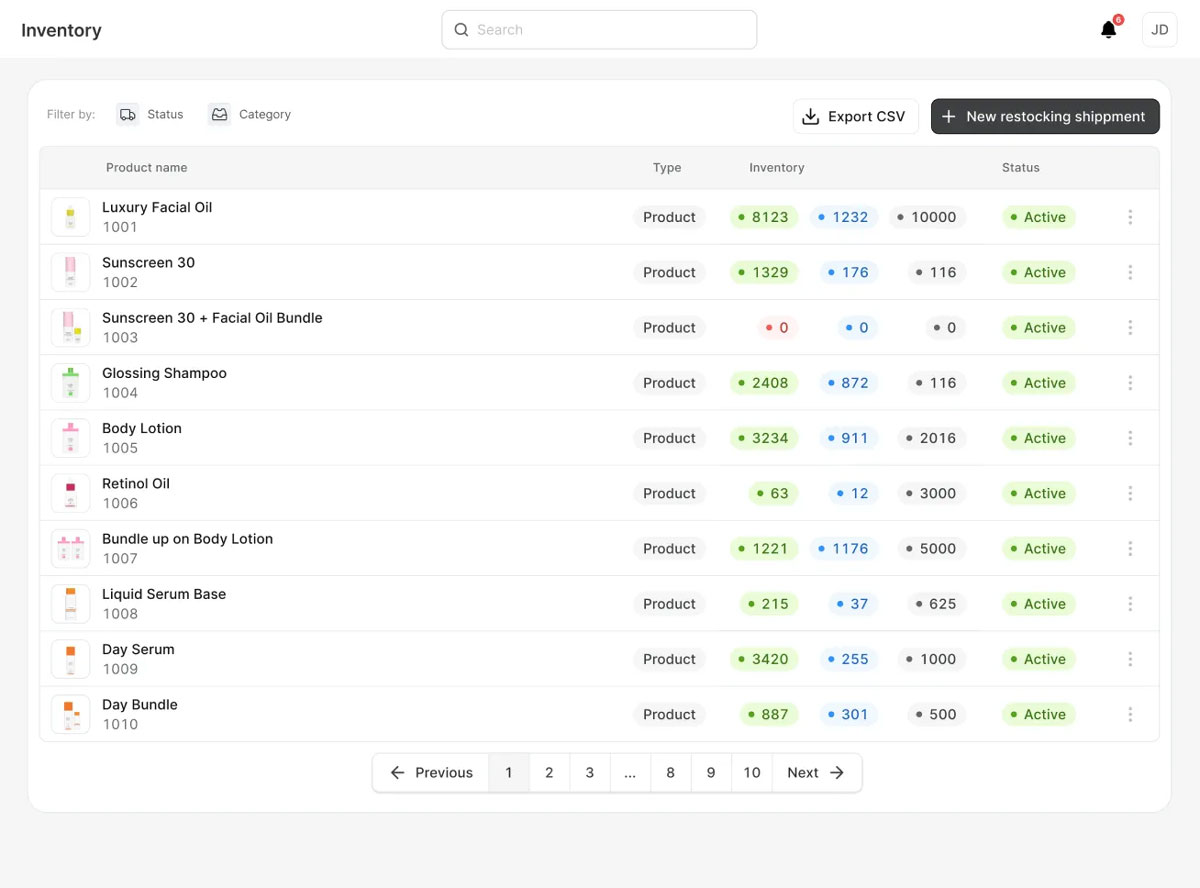The width and height of the screenshot is (1200, 888).
Task: Open the Status filter dropdown
Action: point(151,114)
